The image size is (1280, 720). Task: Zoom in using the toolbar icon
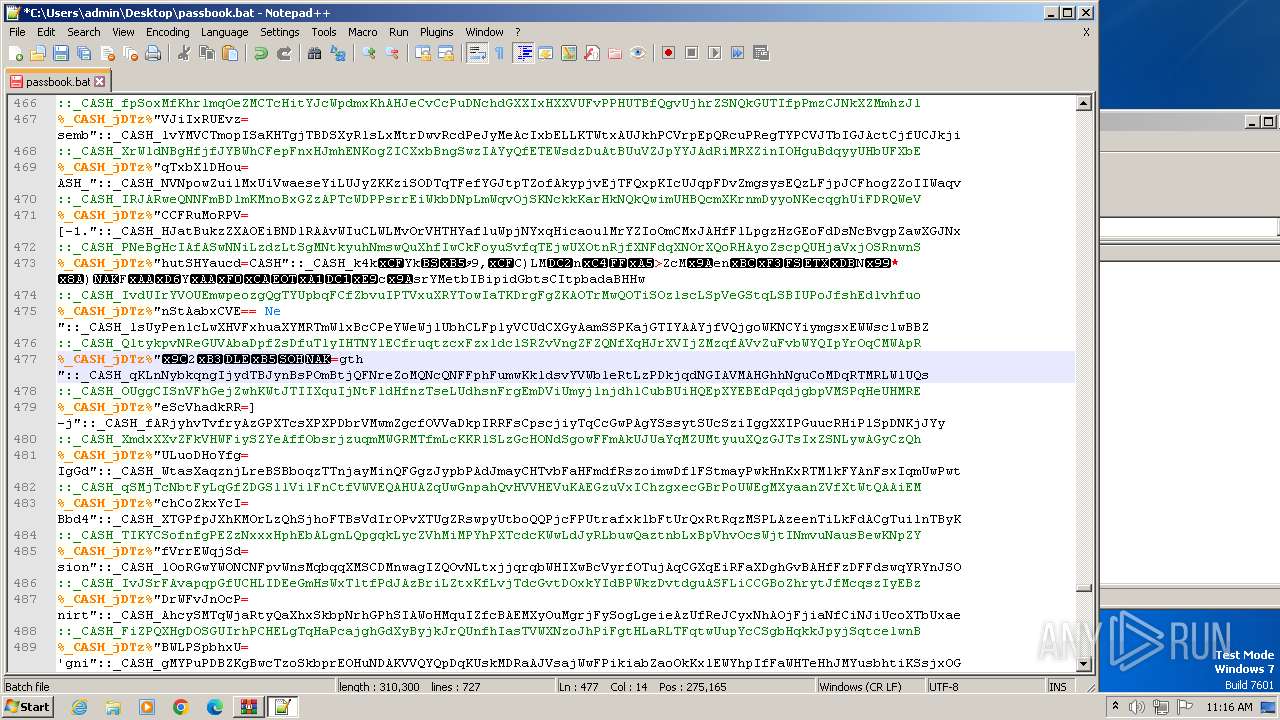click(x=369, y=53)
